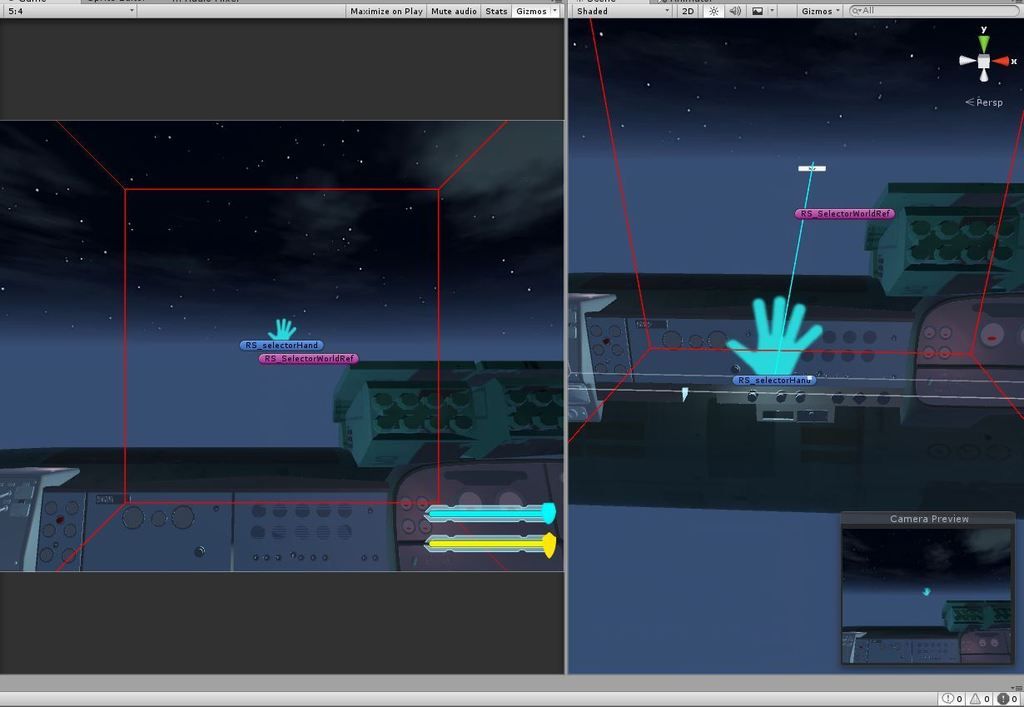Click the green Y axis cone
Viewport: 1024px width, 707px height.
(984, 43)
